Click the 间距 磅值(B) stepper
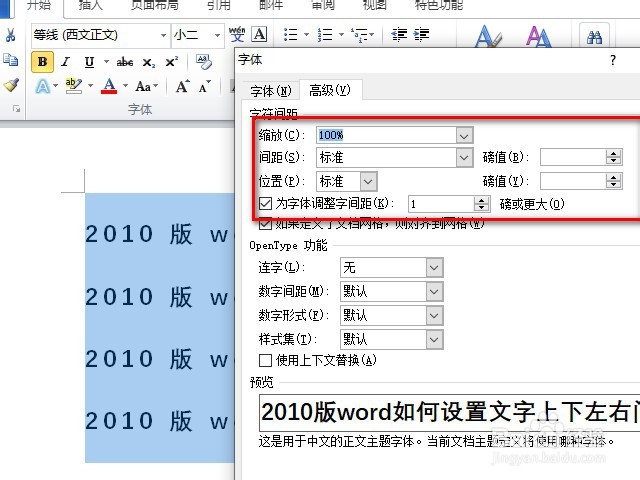640x480 pixels. coord(613,157)
